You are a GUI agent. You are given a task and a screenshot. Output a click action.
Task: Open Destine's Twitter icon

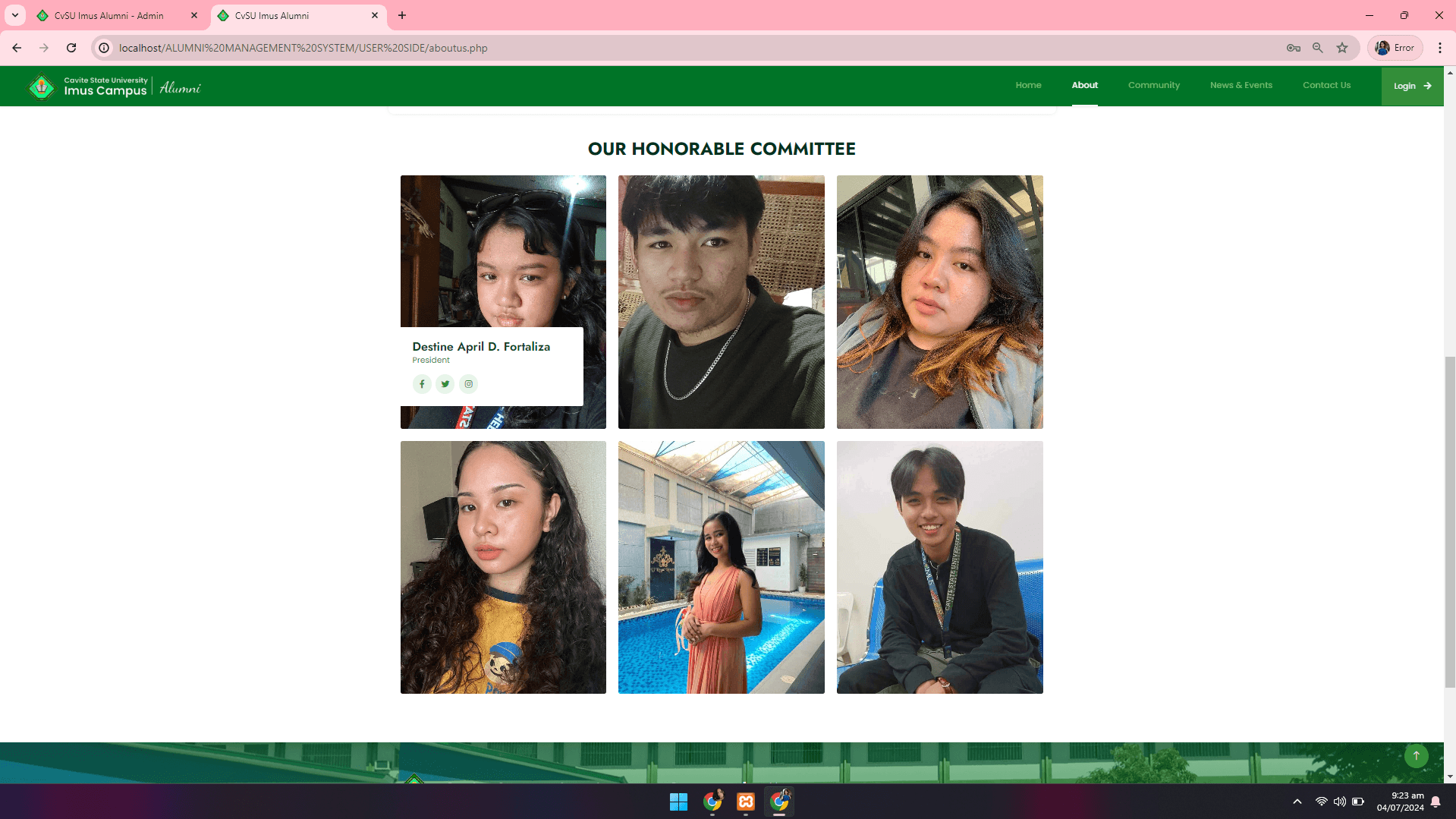[445, 384]
